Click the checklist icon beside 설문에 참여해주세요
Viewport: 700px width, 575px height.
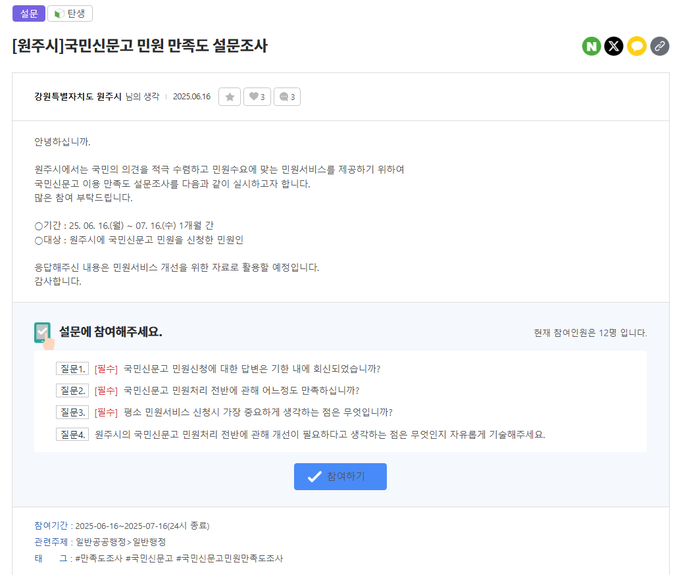coord(43,333)
